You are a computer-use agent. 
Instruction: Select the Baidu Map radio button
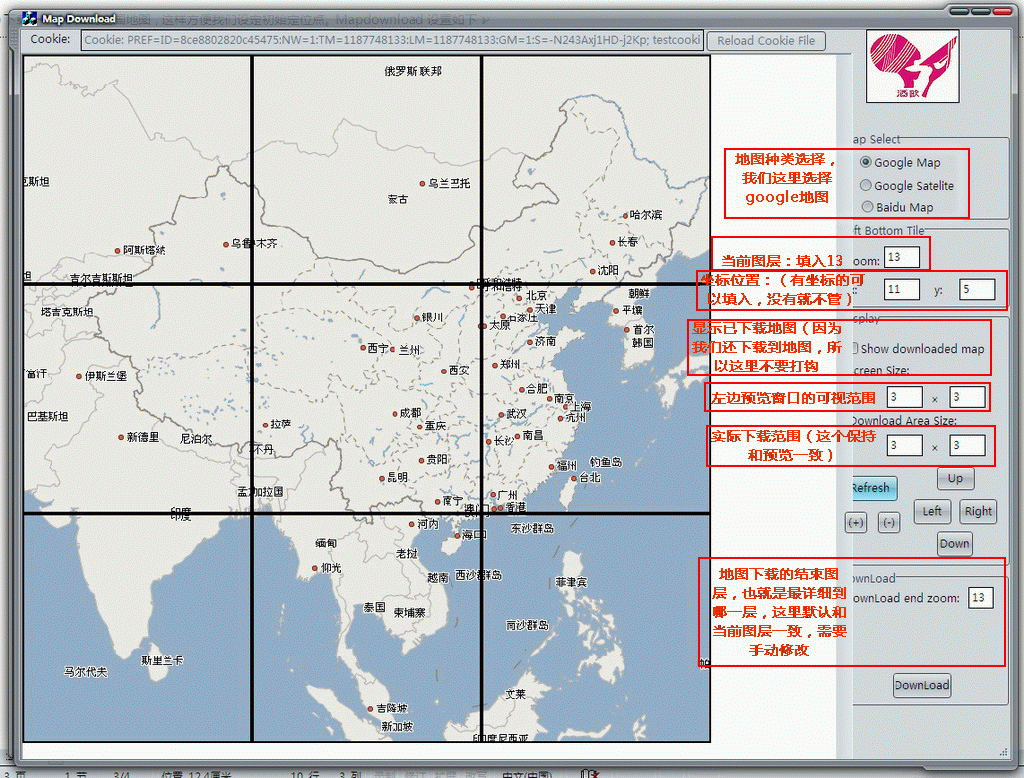coord(867,207)
